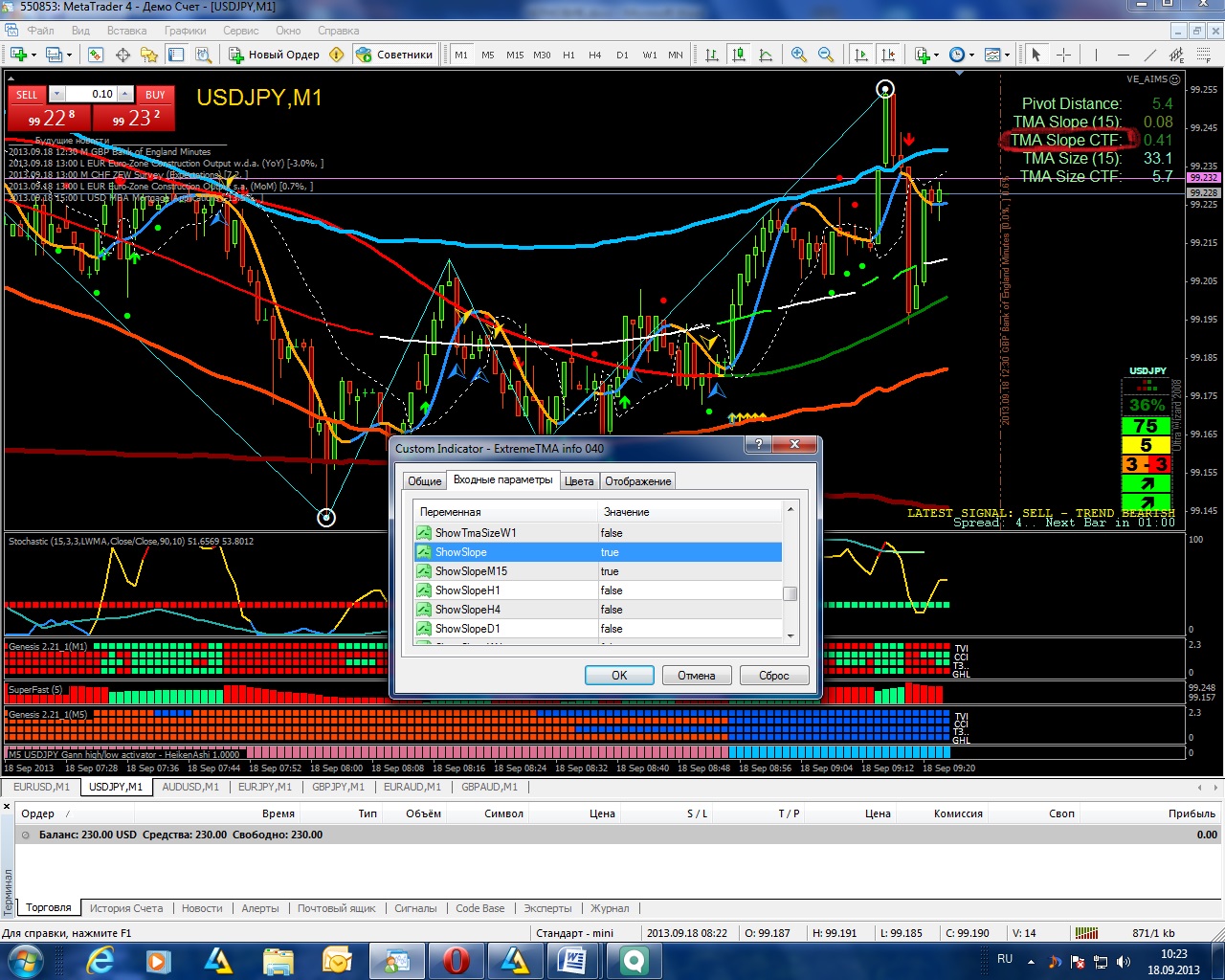Click the SELL one-click trading button
The image size is (1225, 980).
point(27,95)
